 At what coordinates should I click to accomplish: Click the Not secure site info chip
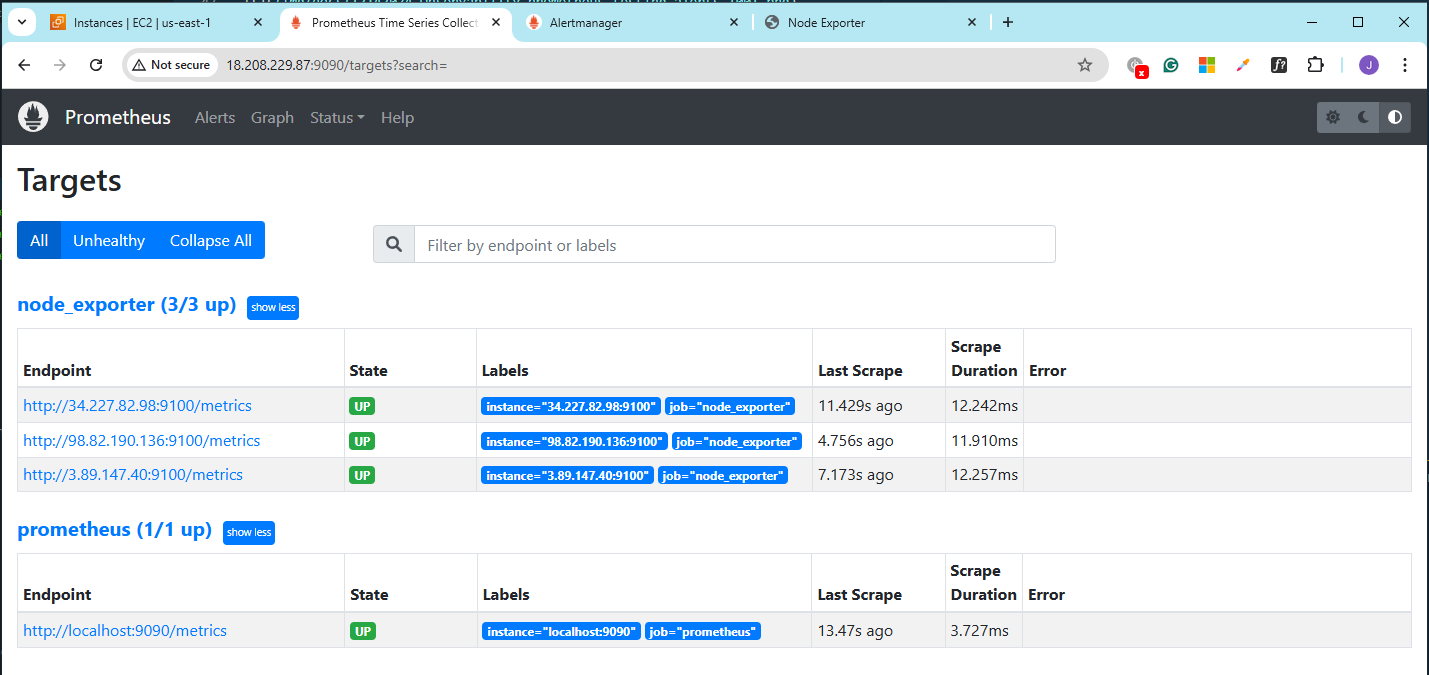pyautogui.click(x=171, y=65)
